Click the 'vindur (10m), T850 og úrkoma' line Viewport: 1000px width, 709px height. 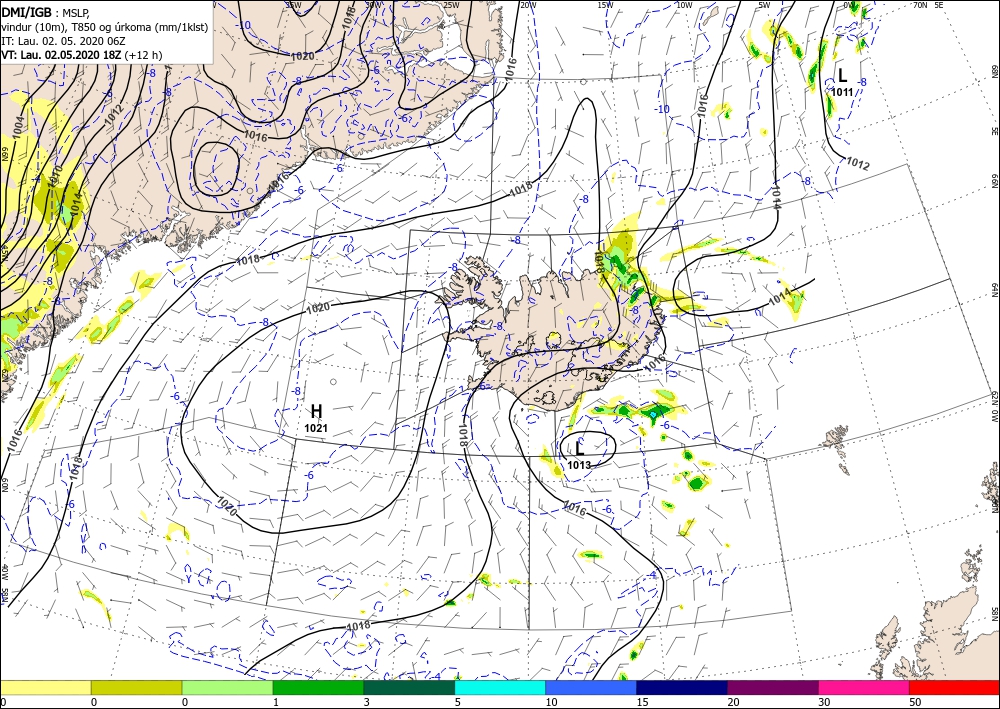click(x=105, y=27)
